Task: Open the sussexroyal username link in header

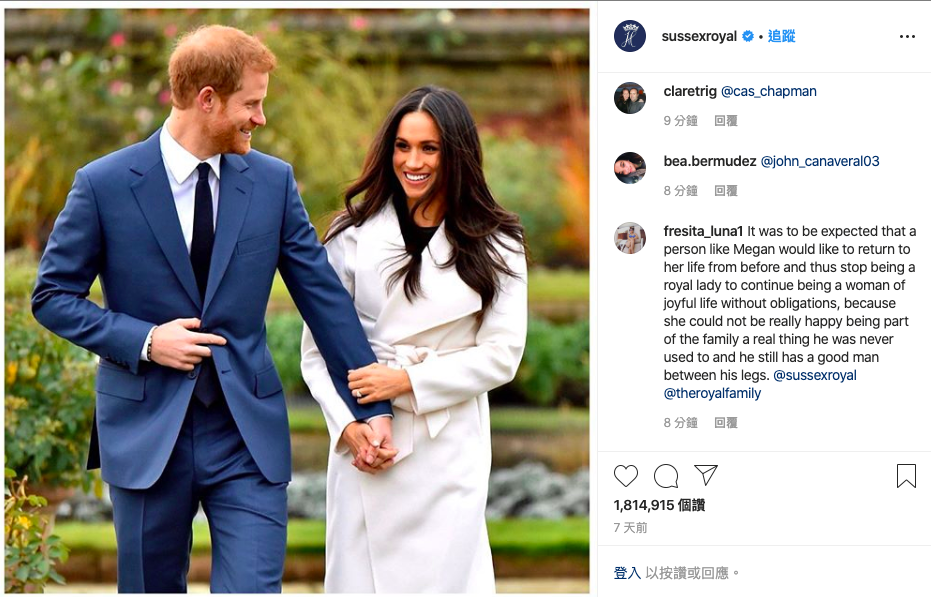Action: click(x=699, y=36)
